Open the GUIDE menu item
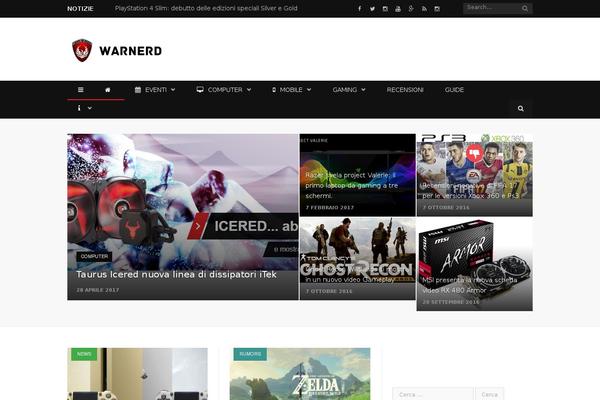600x400 pixels. click(454, 90)
